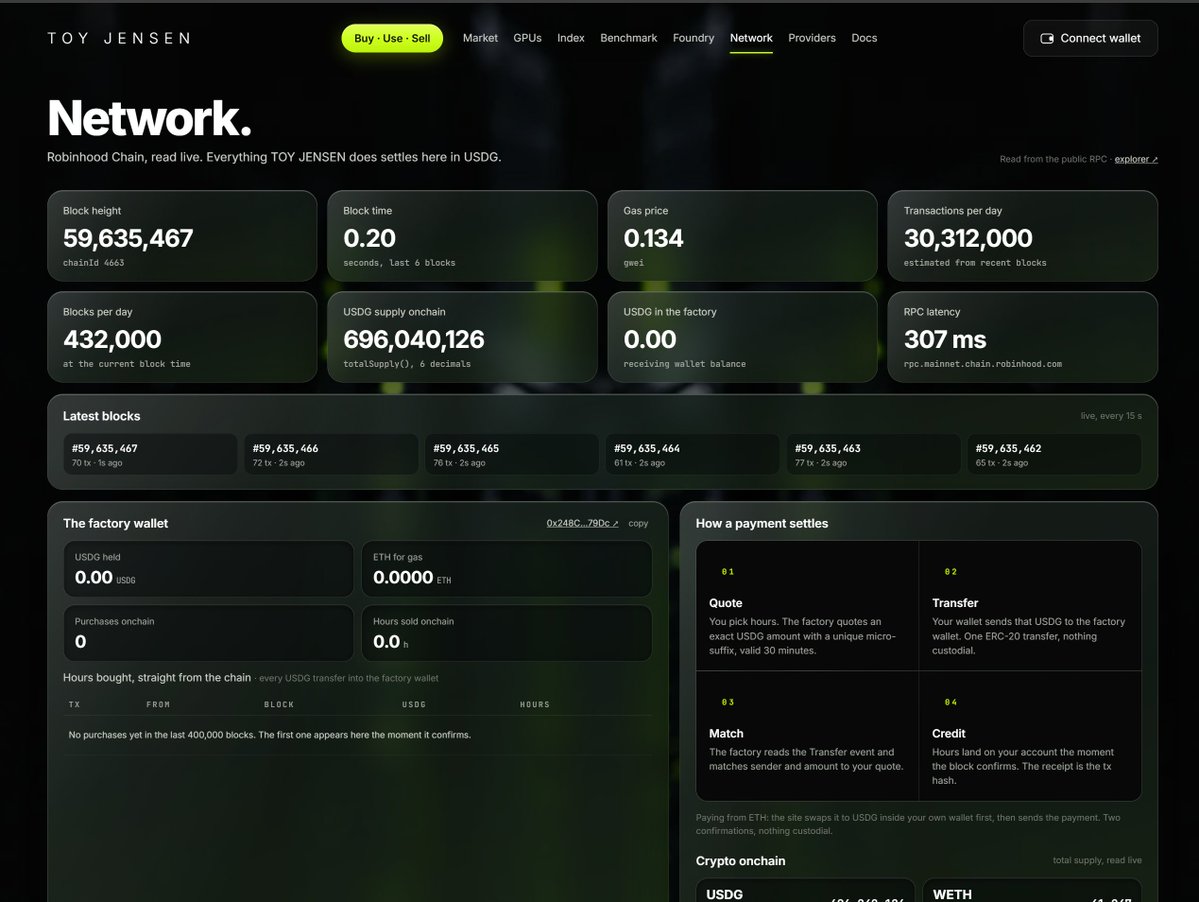This screenshot has height=902, width=1199.
Task: Open block #59,635,467
Action: [x=150, y=455]
